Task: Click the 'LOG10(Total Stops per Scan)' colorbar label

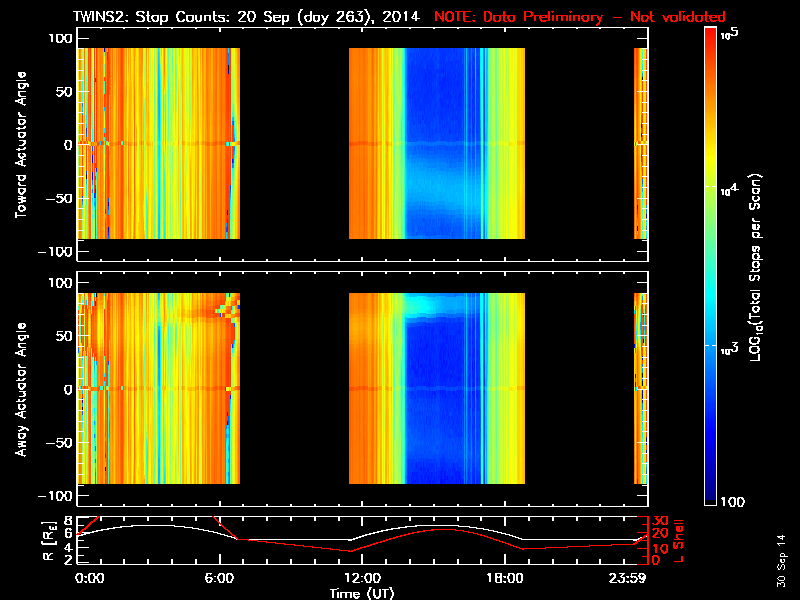Action: pyautogui.click(x=756, y=267)
